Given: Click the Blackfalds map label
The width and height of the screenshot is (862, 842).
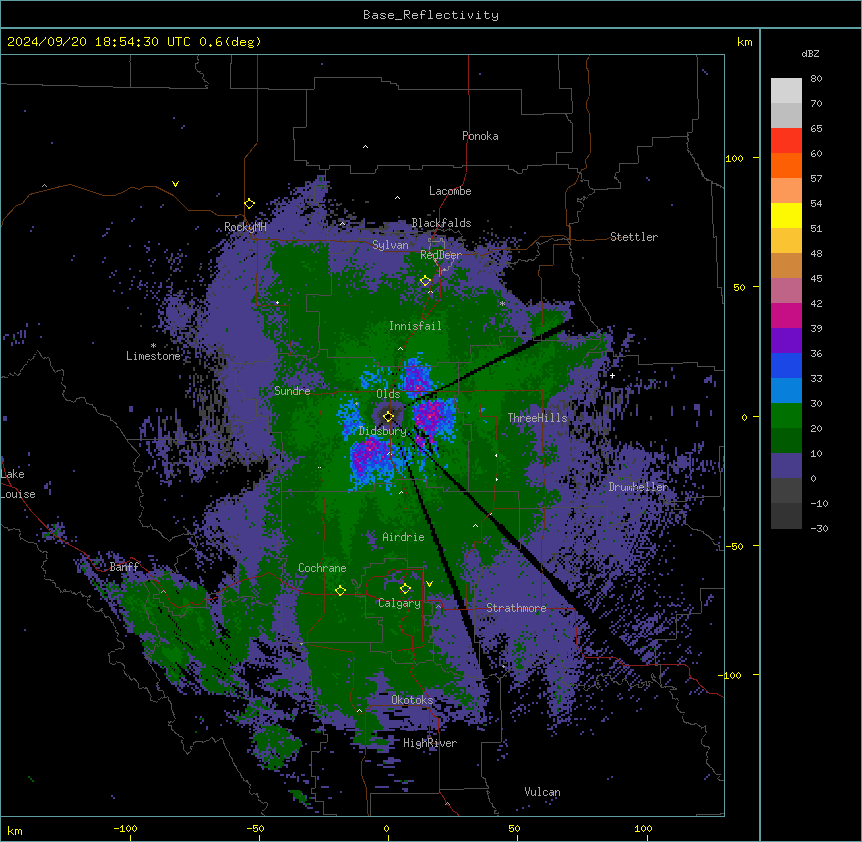Looking at the screenshot, I should [441, 223].
